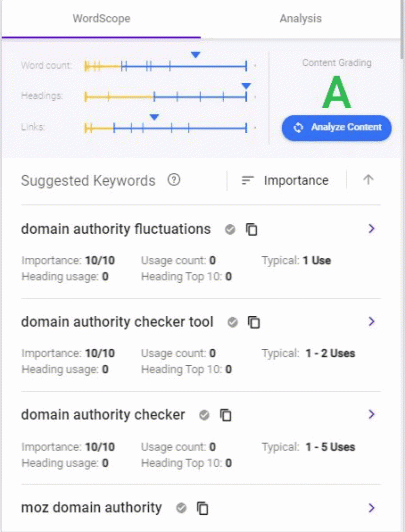
Task: Click the sort lines icon beside Importance
Action: pos(247,180)
